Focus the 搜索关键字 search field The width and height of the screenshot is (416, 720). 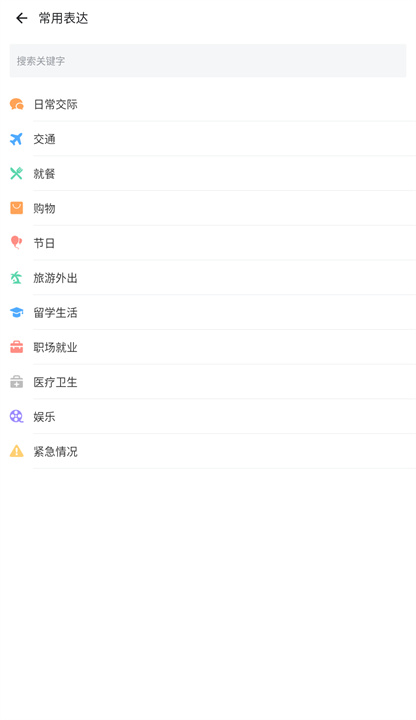(x=208, y=61)
